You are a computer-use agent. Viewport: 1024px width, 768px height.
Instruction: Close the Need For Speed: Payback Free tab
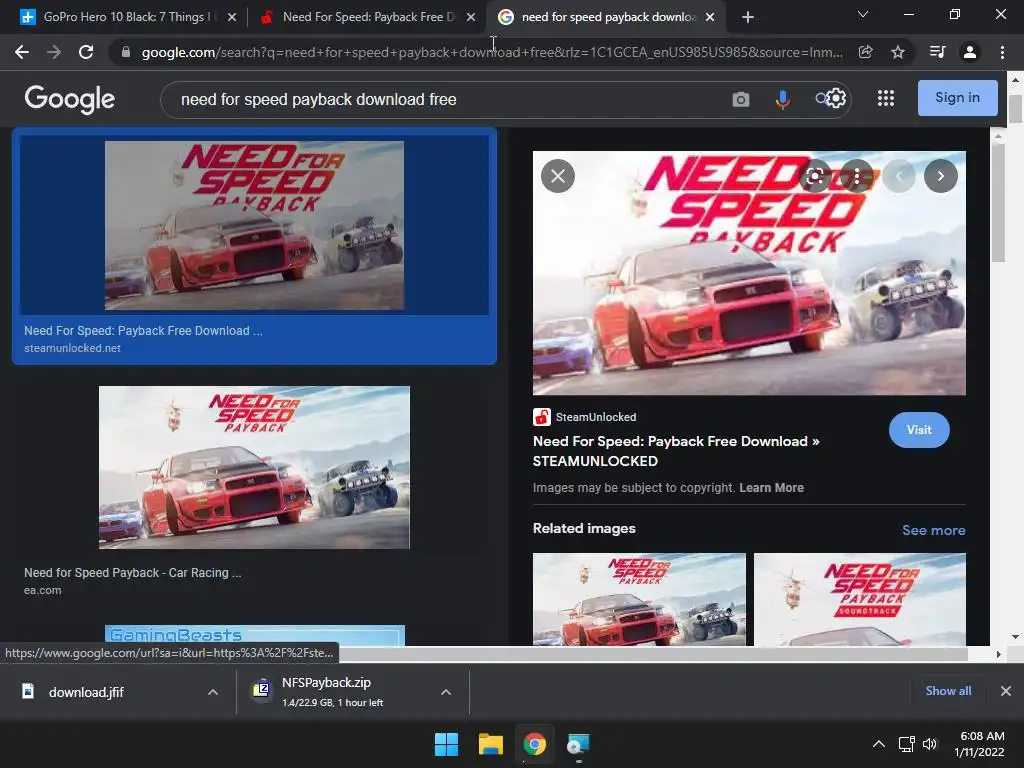(471, 17)
